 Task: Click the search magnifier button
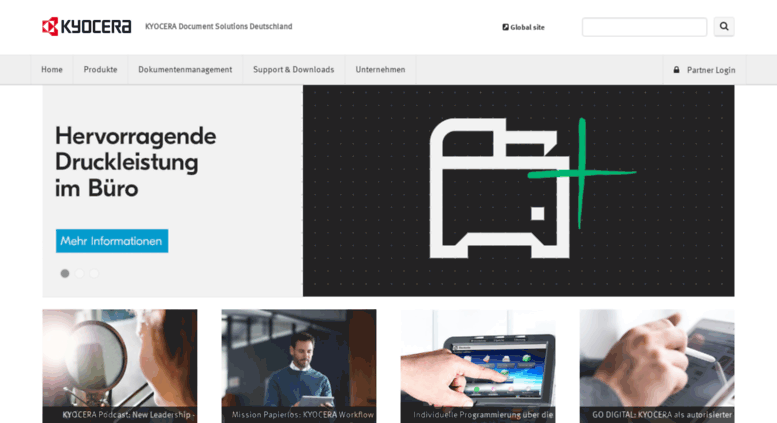click(724, 27)
